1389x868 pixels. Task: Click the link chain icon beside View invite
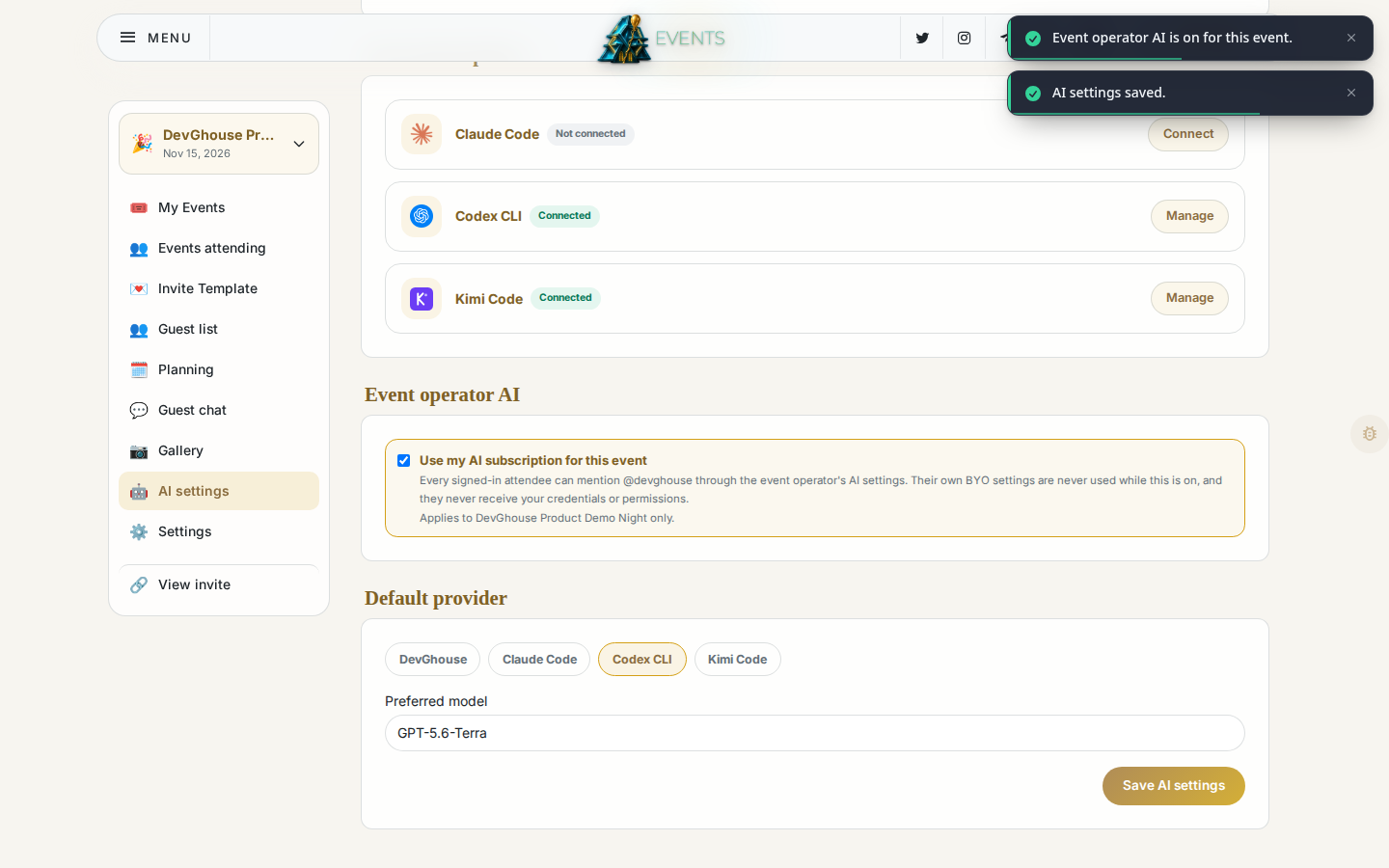(x=139, y=584)
